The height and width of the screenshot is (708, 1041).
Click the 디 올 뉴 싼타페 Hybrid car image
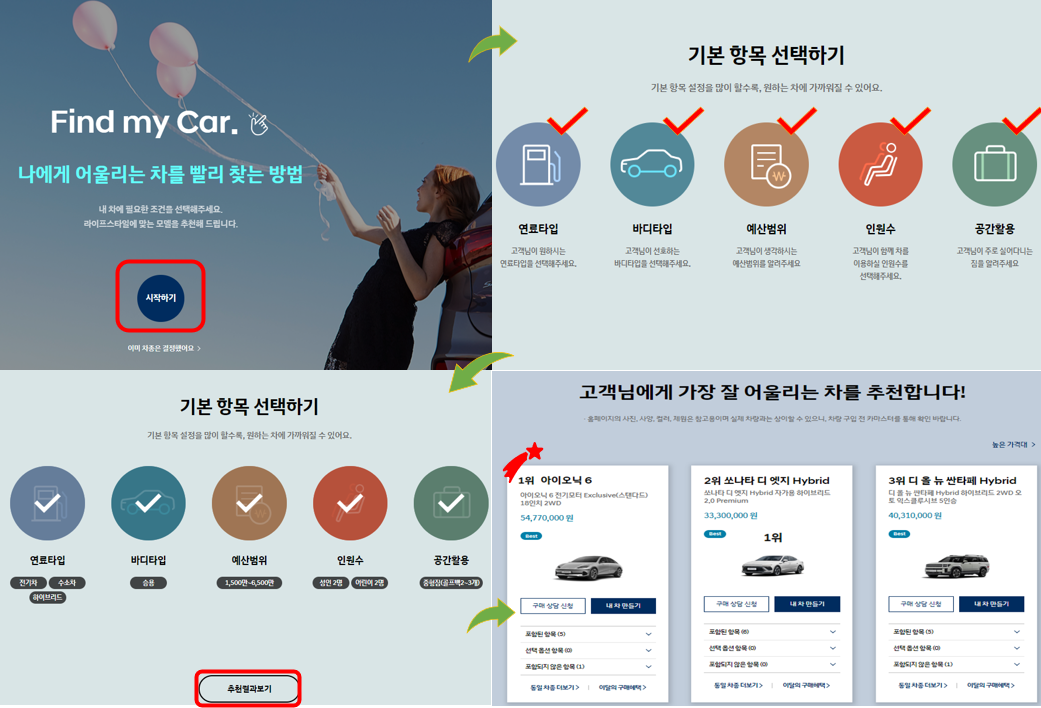tap(957, 565)
